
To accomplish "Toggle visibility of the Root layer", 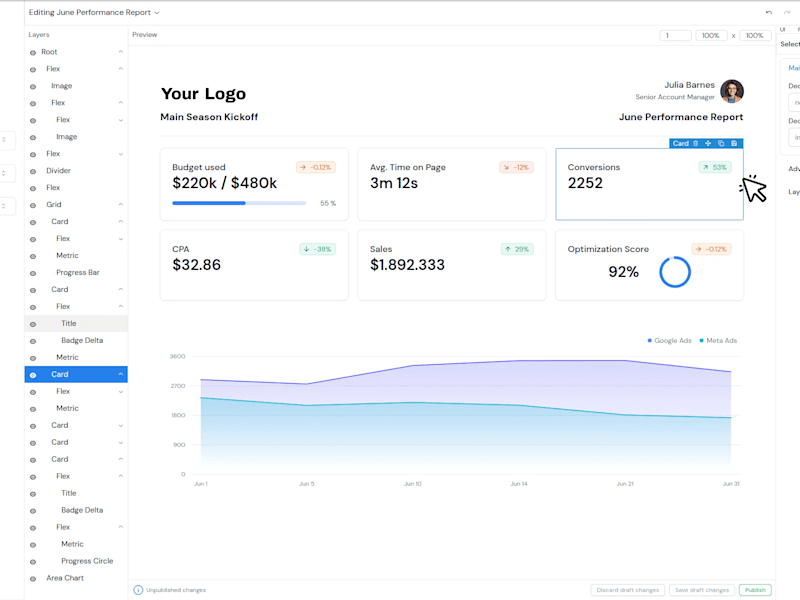I will click(33, 52).
